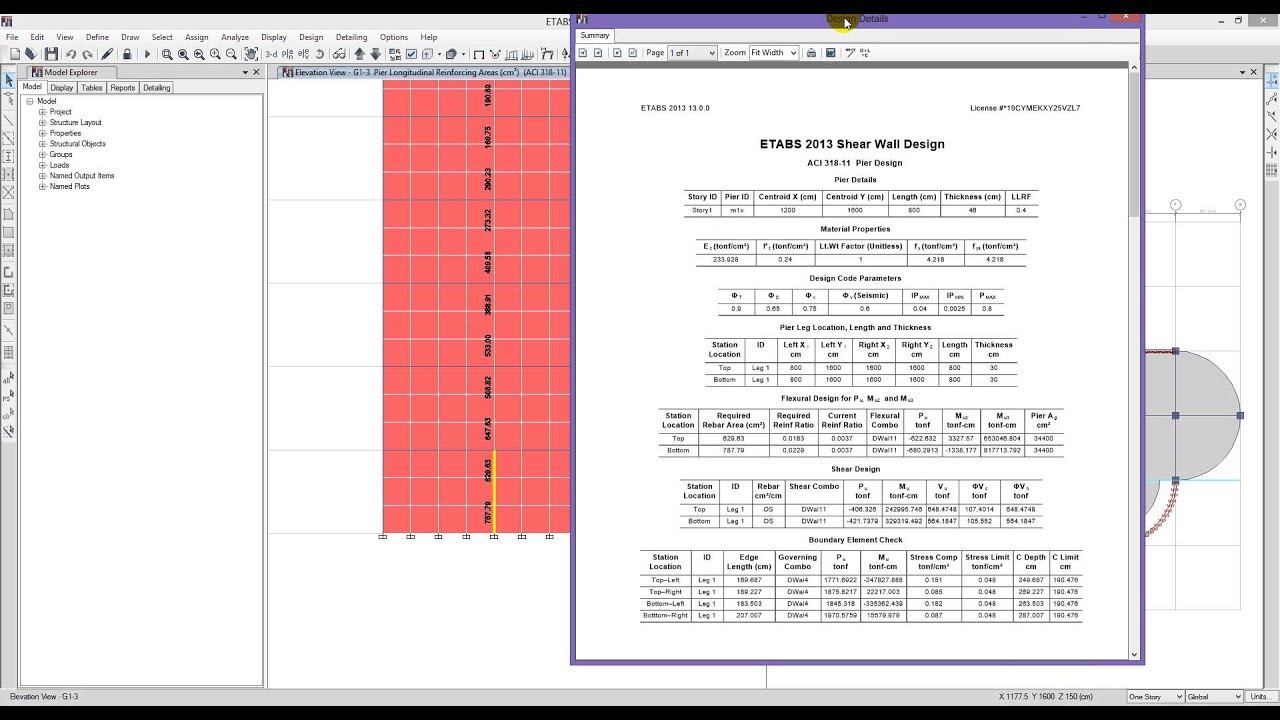Switch to Tables tab in Model Explorer
This screenshot has width=1280, height=720.
[92, 88]
